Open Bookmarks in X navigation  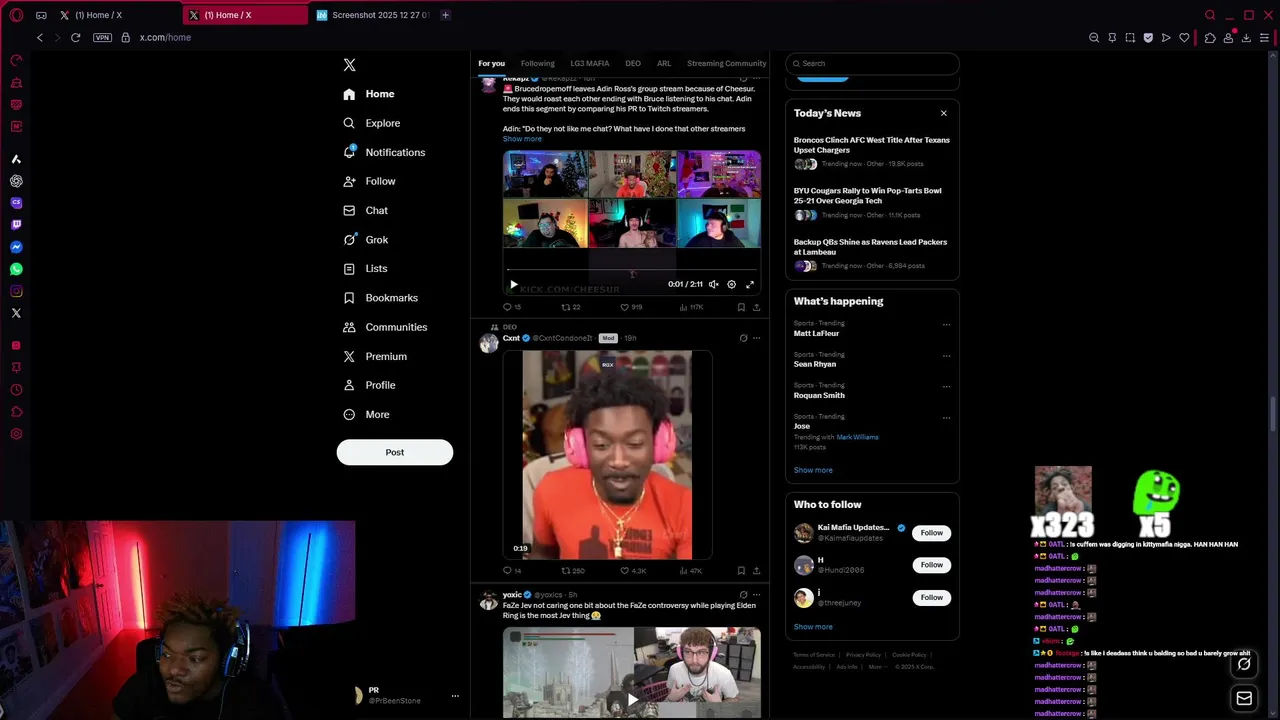[x=380, y=298]
